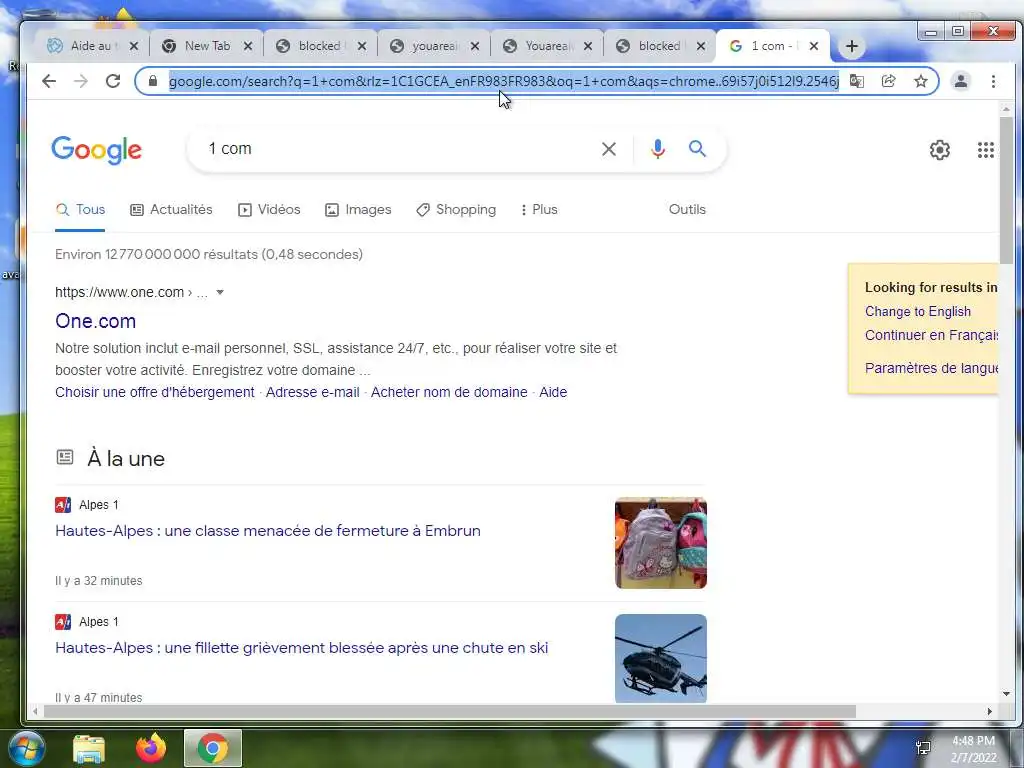Open the 'Adresse e-mail' sitelink
The width and height of the screenshot is (1024, 768).
click(x=313, y=392)
